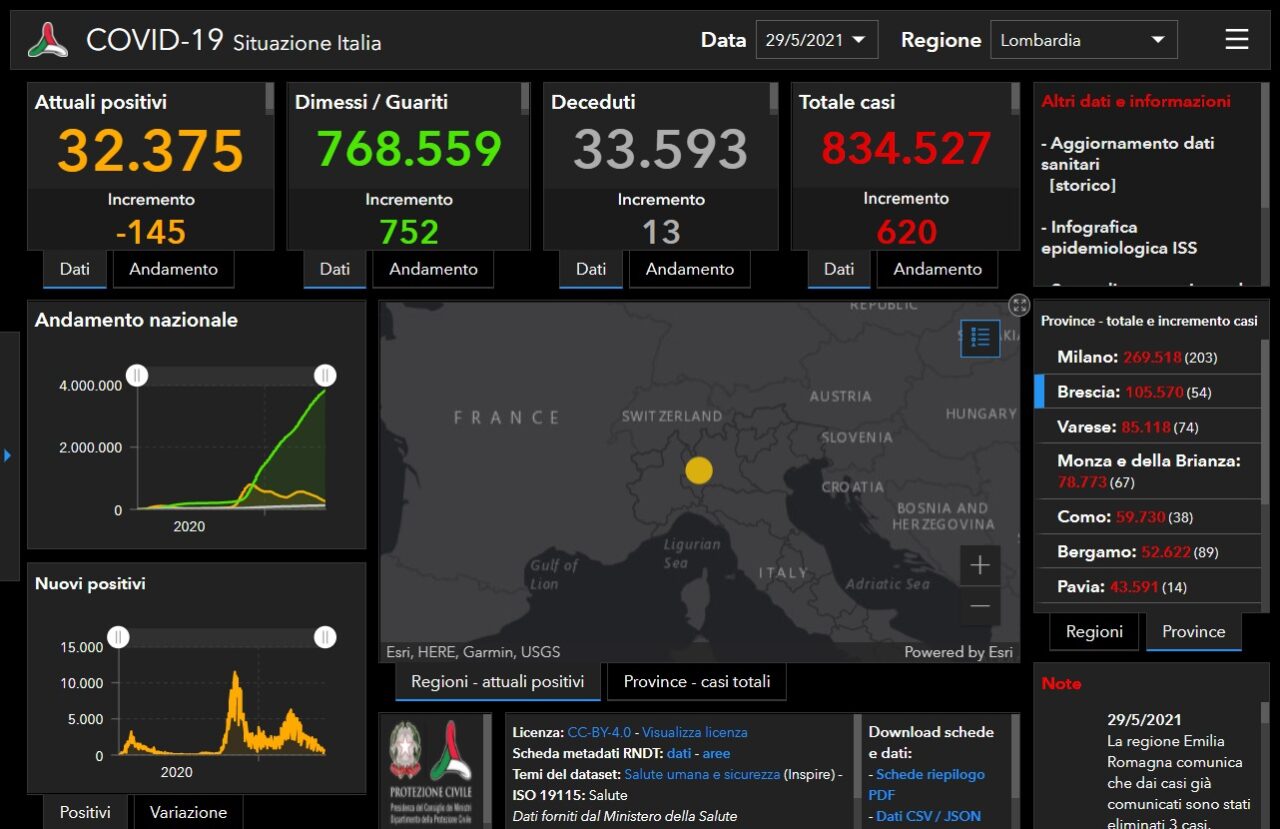
Task: Switch to the Regioni tab in province list
Action: (x=1094, y=632)
